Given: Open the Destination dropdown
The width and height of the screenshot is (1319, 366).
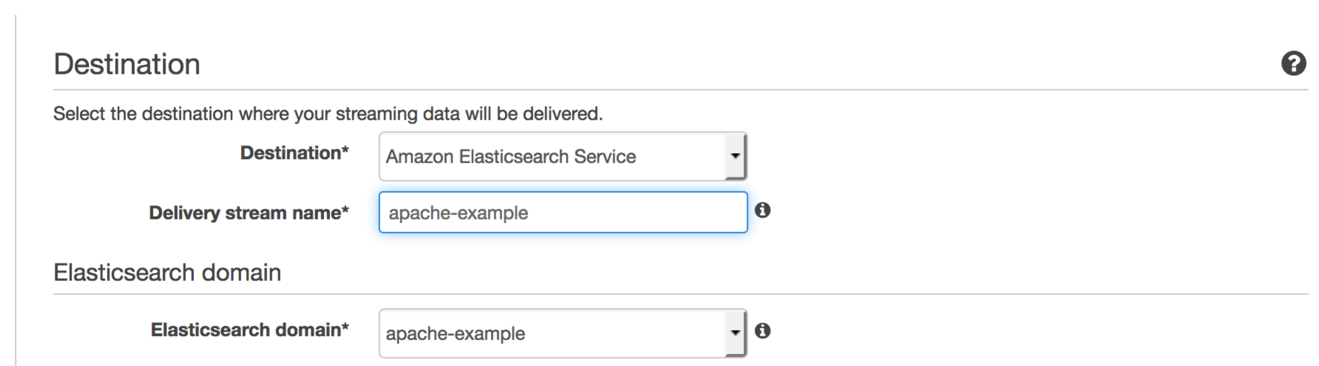Looking at the screenshot, I should coord(563,156).
